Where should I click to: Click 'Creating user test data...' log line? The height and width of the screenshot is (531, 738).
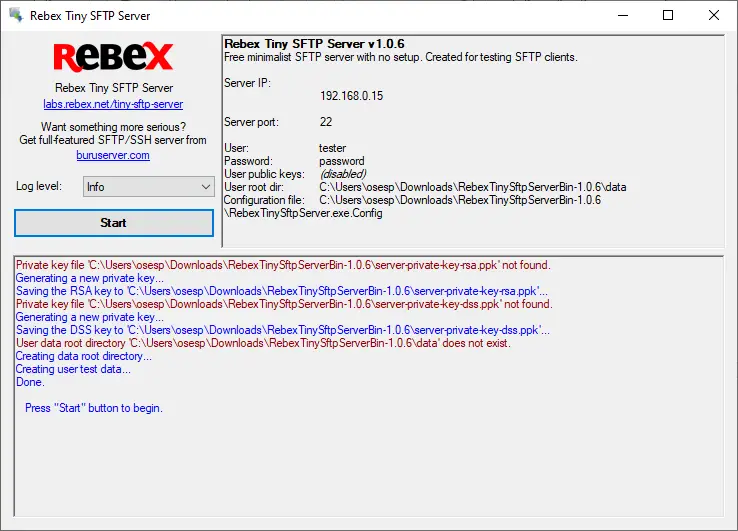[x=73, y=369]
